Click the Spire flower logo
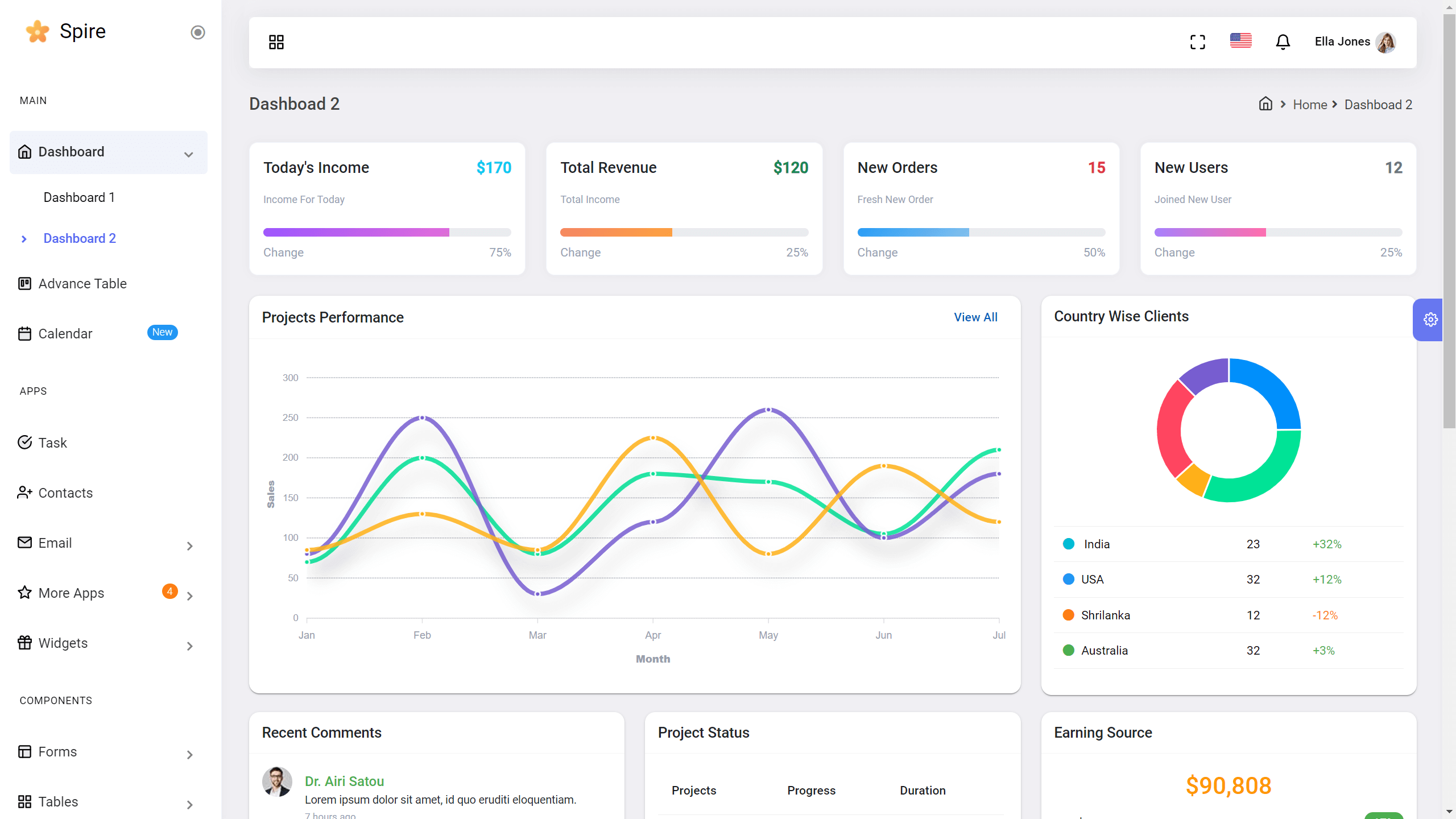The width and height of the screenshot is (1456, 819). [x=38, y=32]
